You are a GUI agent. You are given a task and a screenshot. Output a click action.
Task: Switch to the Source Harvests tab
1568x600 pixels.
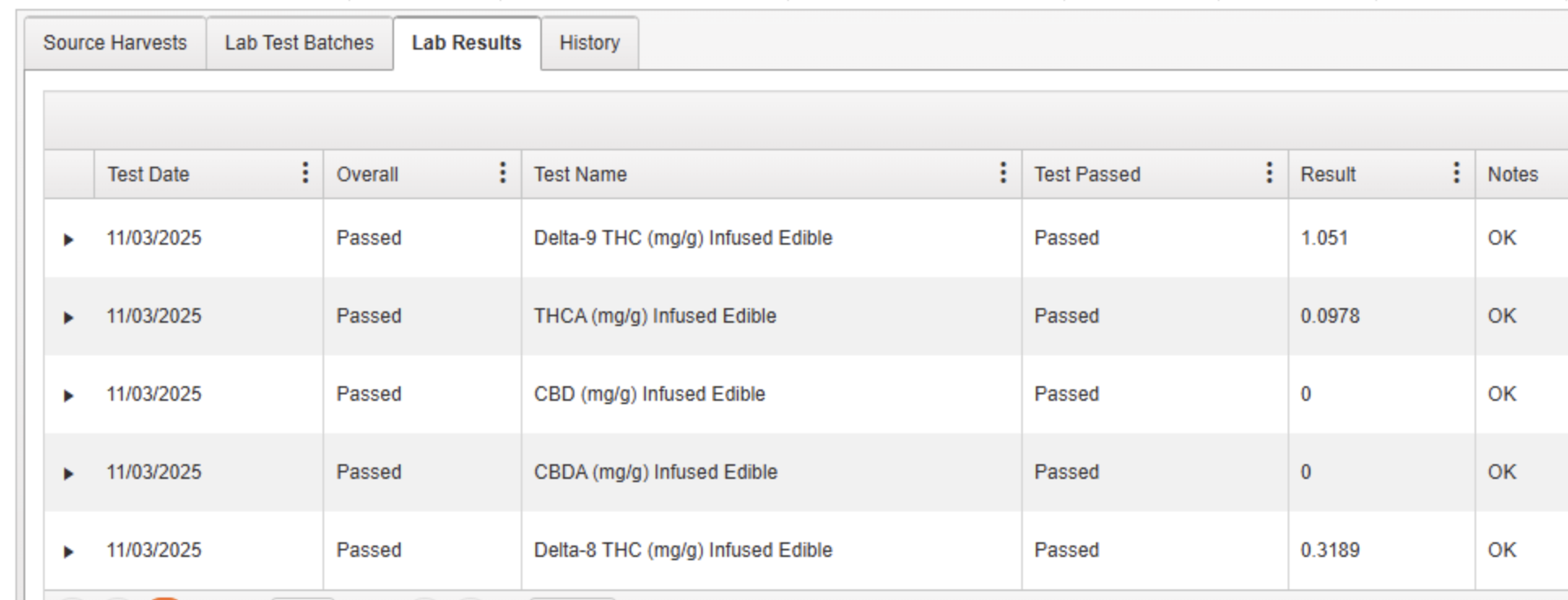point(115,43)
